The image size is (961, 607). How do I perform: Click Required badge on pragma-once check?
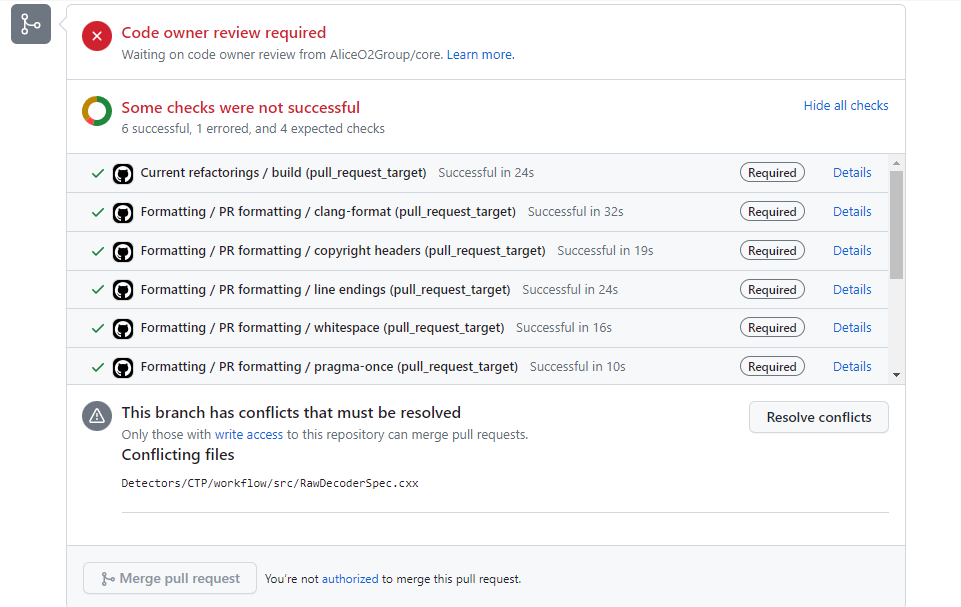pyautogui.click(x=772, y=367)
